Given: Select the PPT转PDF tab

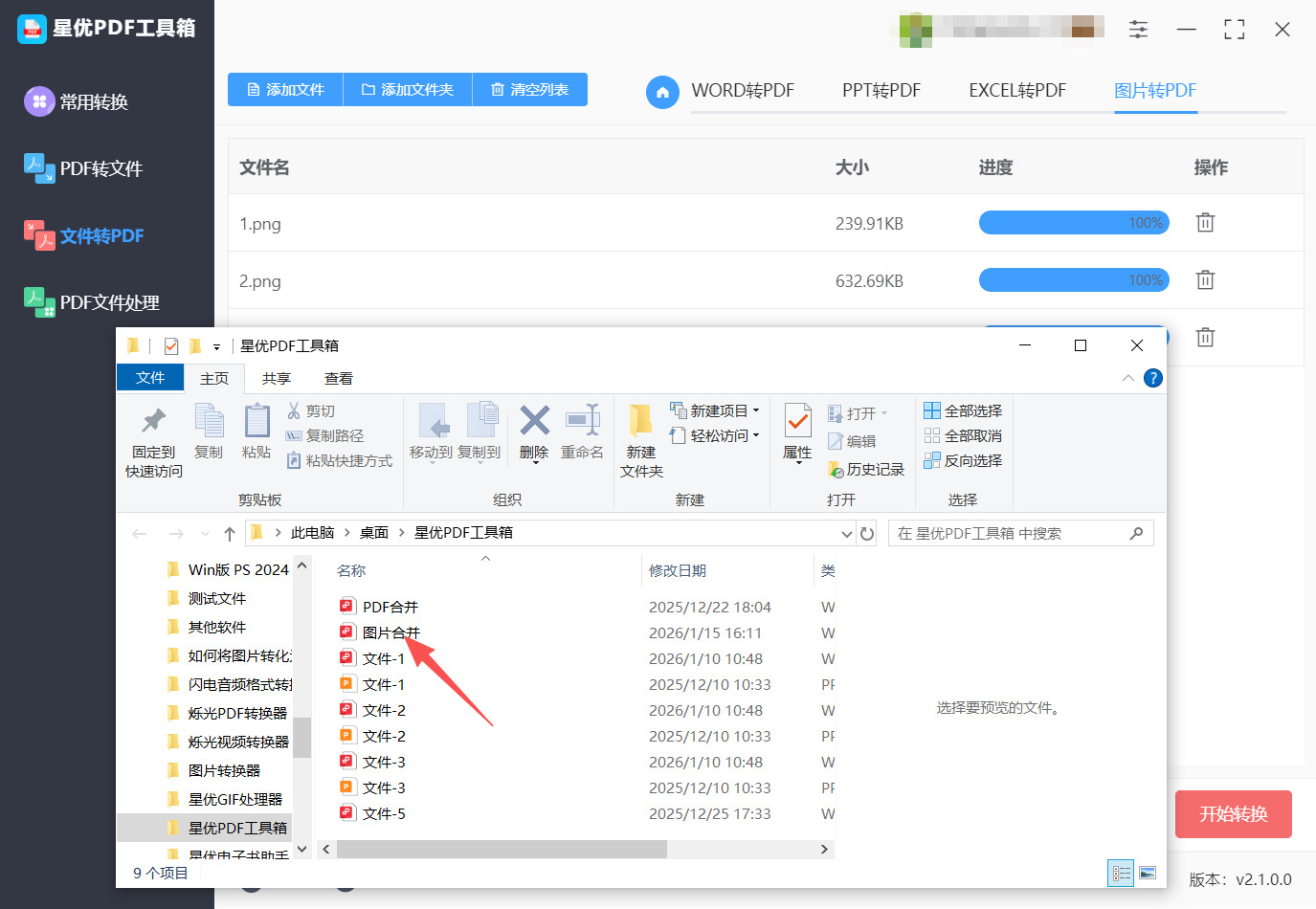Looking at the screenshot, I should coord(881,91).
